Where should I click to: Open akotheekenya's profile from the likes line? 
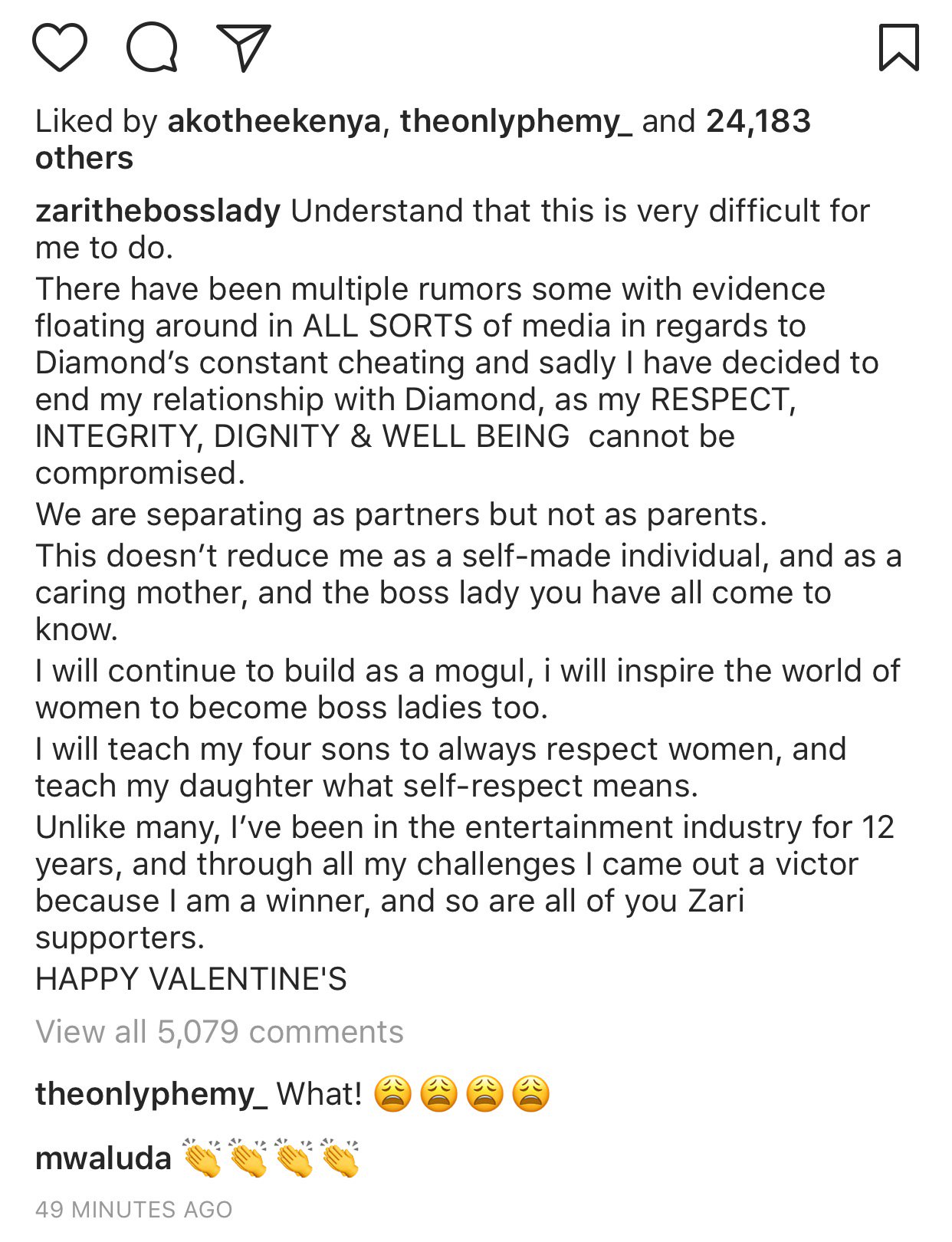[274, 121]
